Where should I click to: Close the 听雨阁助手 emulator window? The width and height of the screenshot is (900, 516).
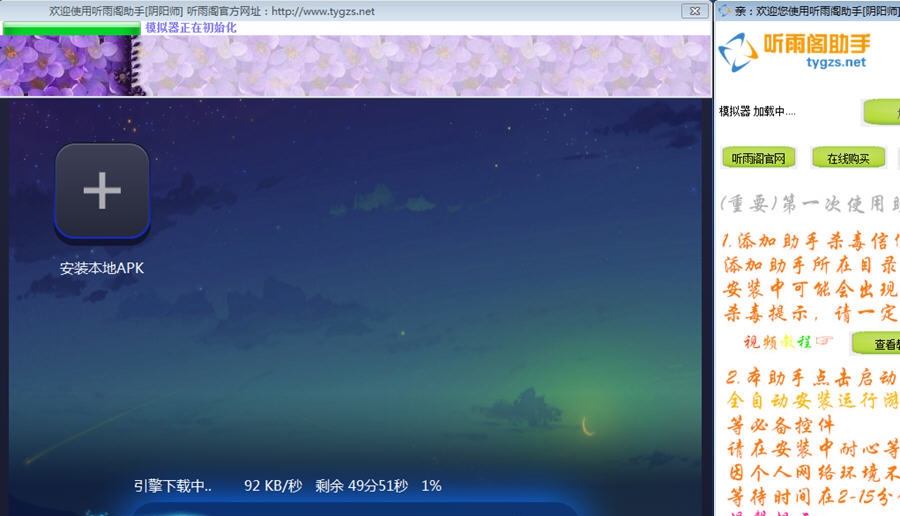click(695, 11)
